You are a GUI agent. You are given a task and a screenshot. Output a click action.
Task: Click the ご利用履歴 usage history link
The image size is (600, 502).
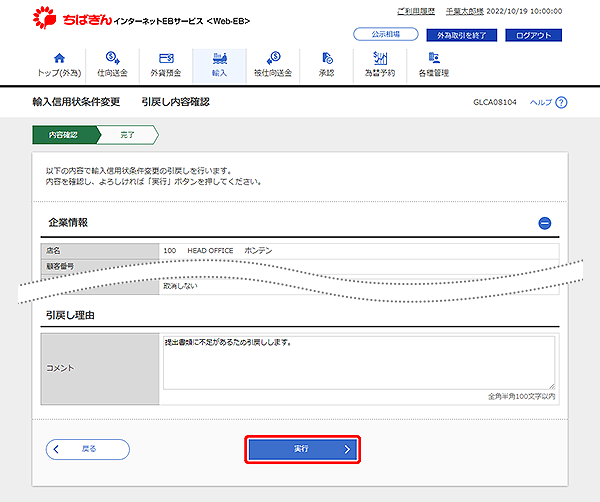(x=416, y=11)
